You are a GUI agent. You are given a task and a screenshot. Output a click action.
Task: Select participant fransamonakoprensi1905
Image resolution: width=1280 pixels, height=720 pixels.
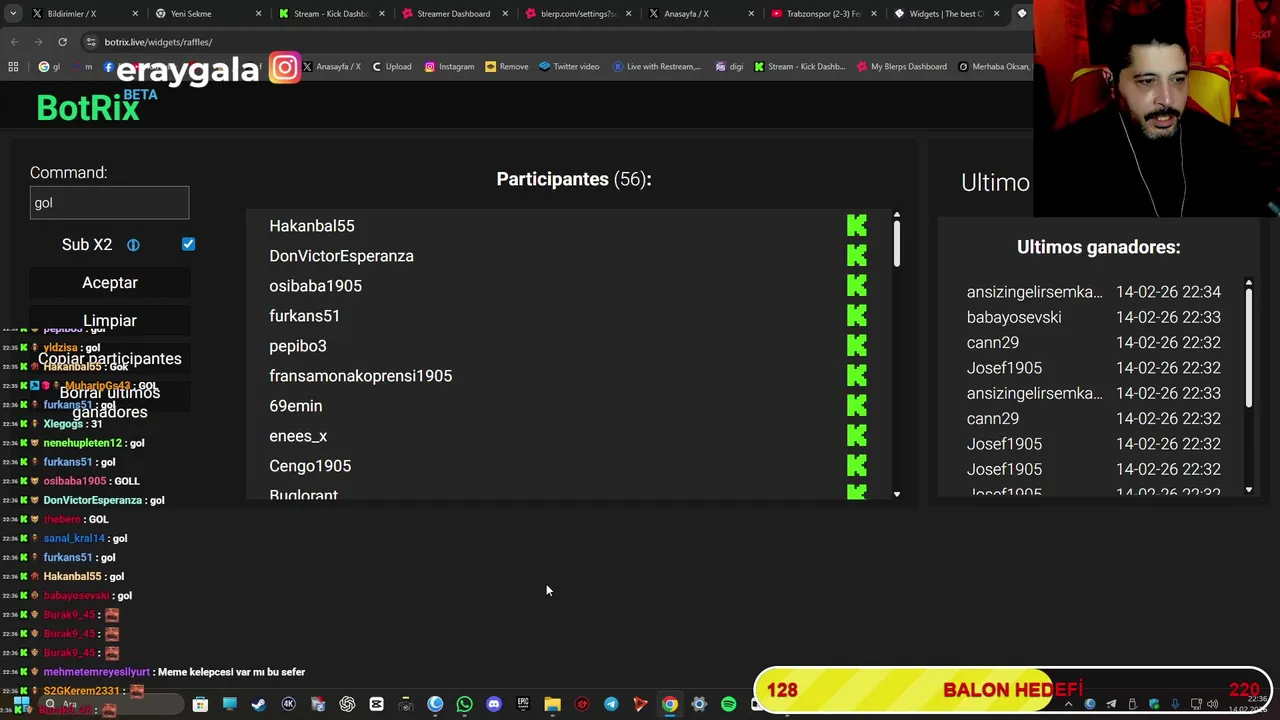click(360, 376)
